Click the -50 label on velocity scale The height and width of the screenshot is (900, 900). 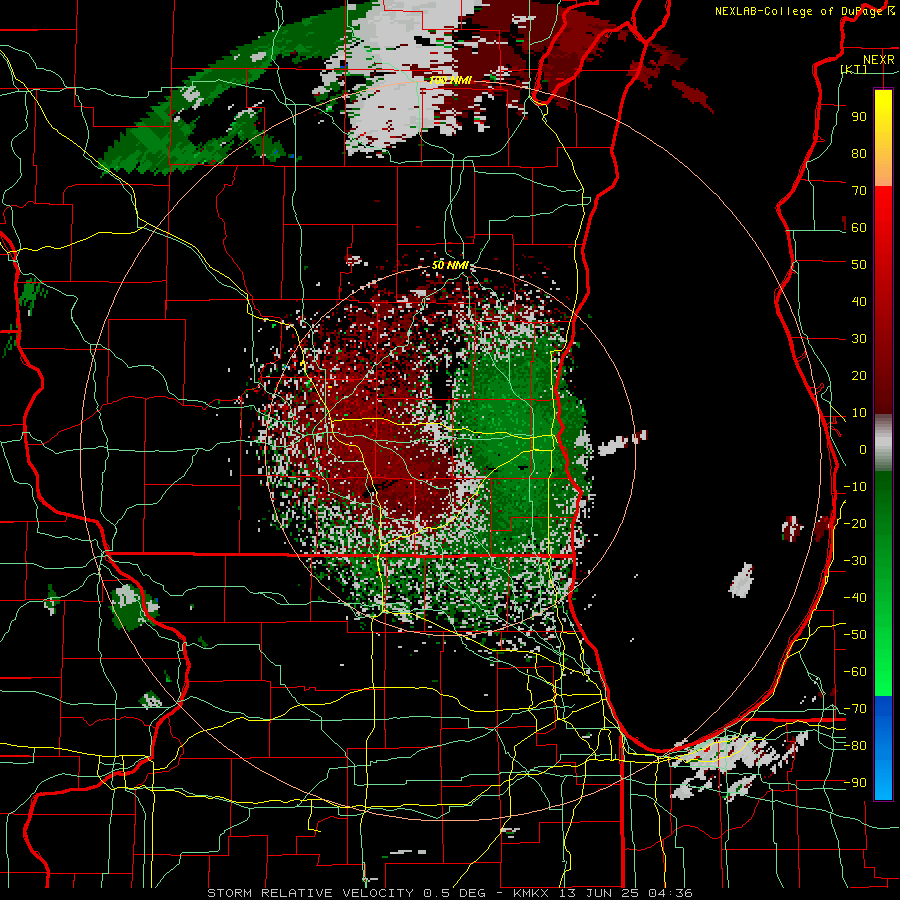click(855, 635)
